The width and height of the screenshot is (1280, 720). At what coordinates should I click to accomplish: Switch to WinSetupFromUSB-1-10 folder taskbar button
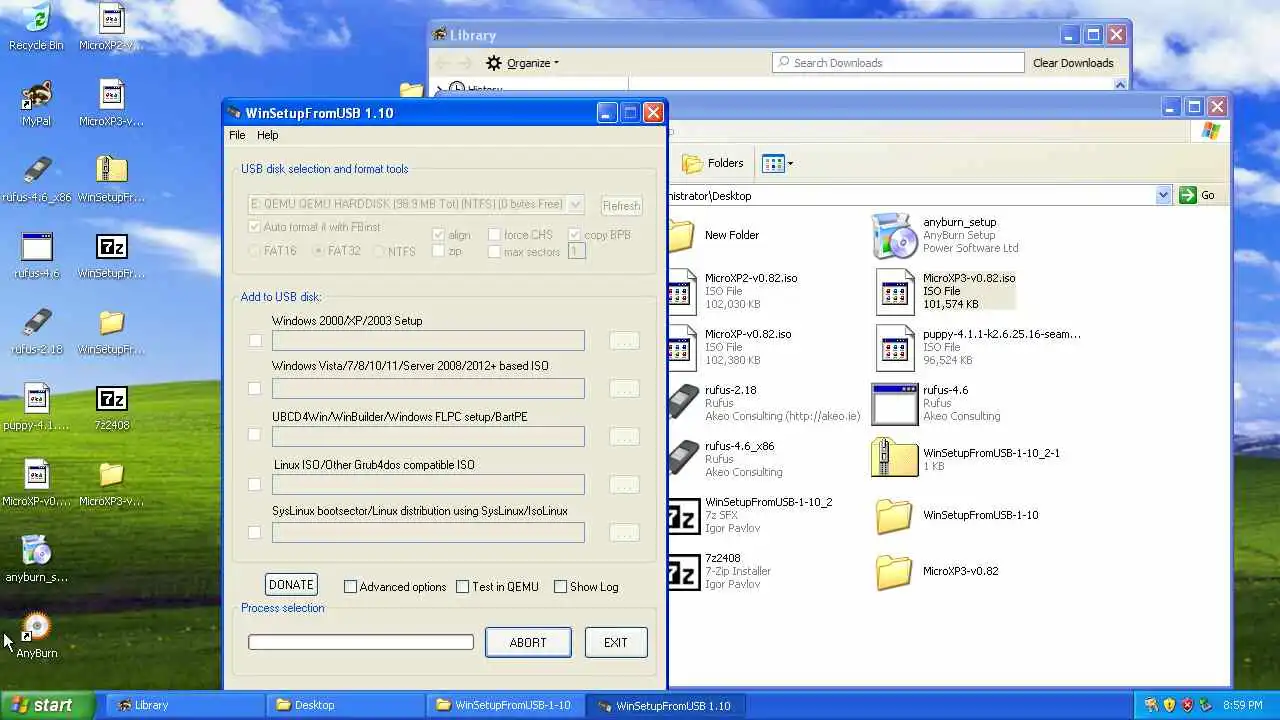click(504, 705)
